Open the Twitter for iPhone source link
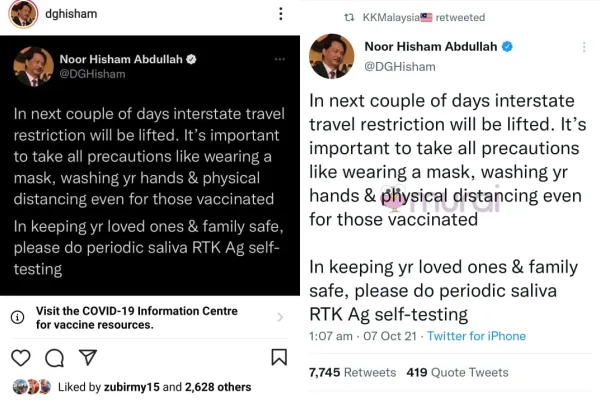 476,336
